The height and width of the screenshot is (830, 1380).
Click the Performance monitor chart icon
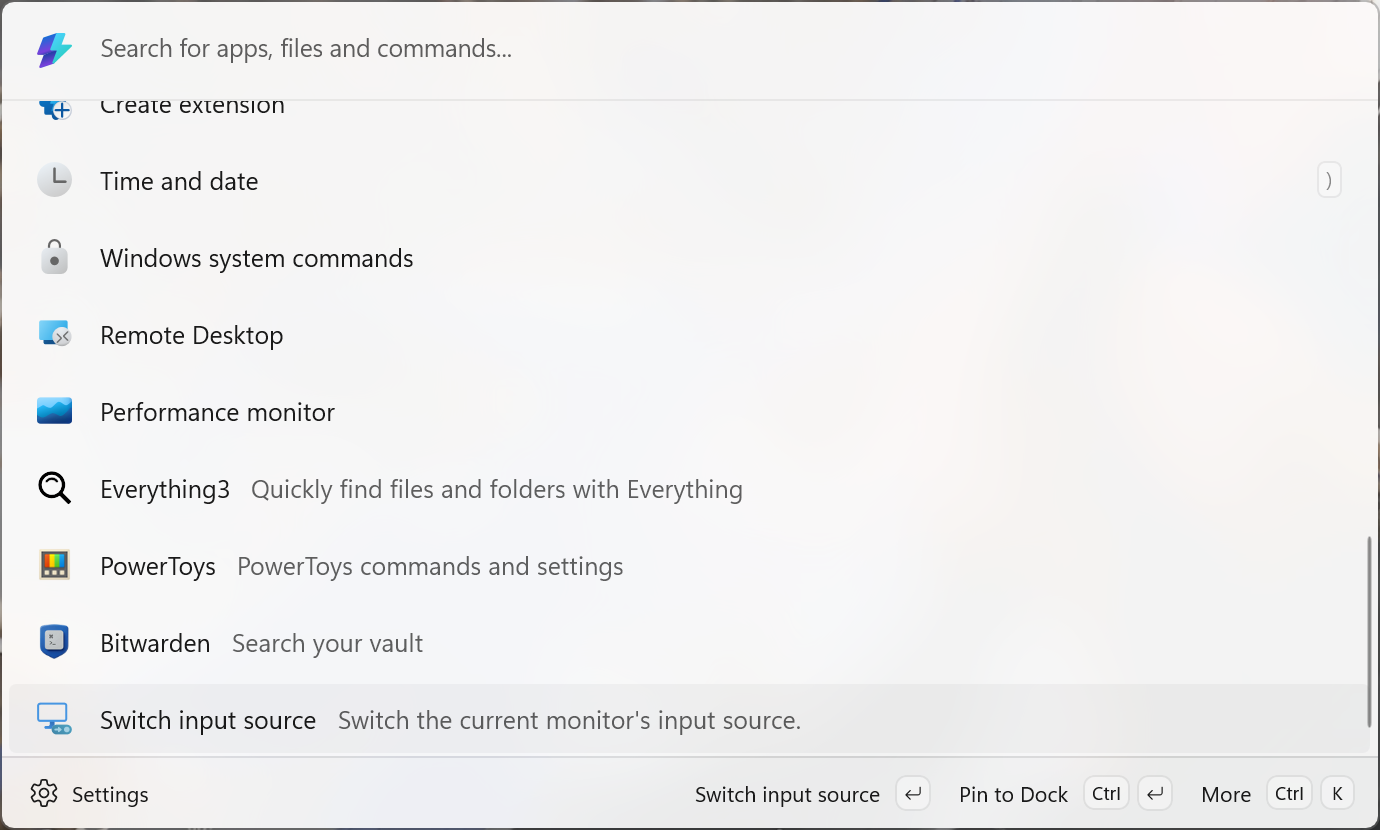(x=54, y=411)
